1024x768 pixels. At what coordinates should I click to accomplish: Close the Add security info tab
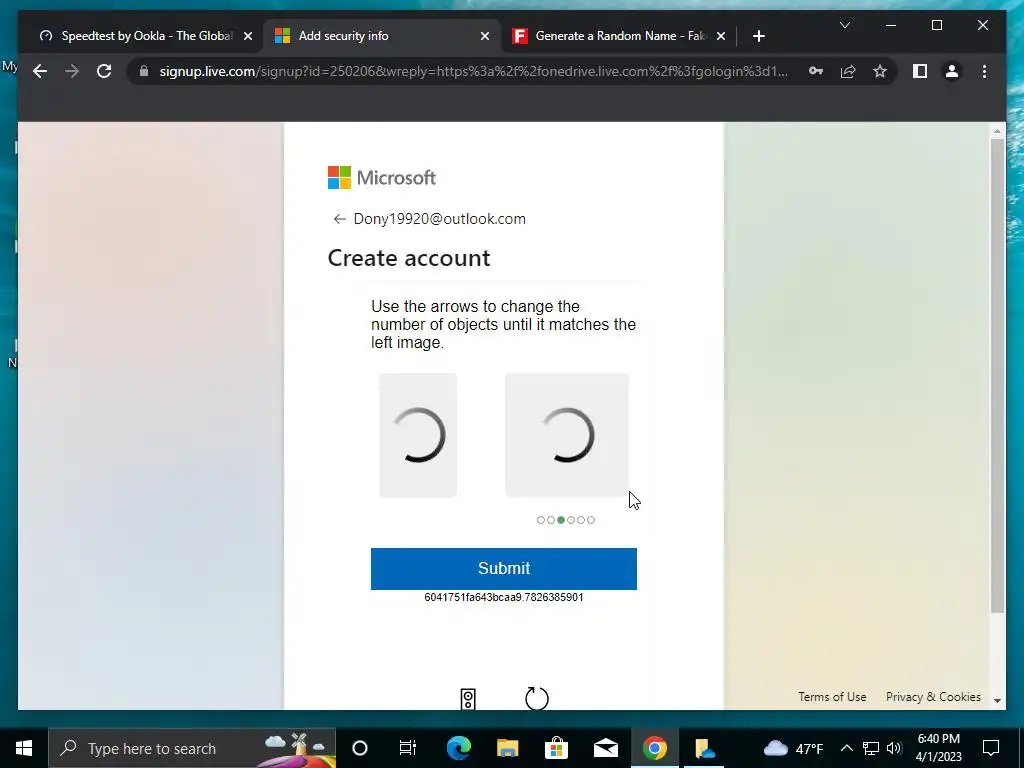click(x=485, y=36)
